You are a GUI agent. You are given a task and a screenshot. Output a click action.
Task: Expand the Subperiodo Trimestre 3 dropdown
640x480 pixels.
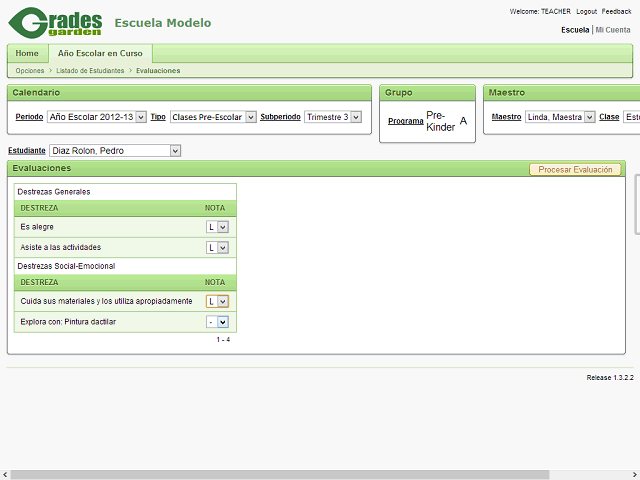[x=332, y=117]
